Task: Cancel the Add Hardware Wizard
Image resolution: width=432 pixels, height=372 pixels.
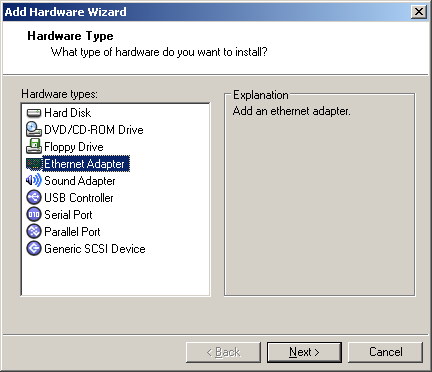Action: 385,352
